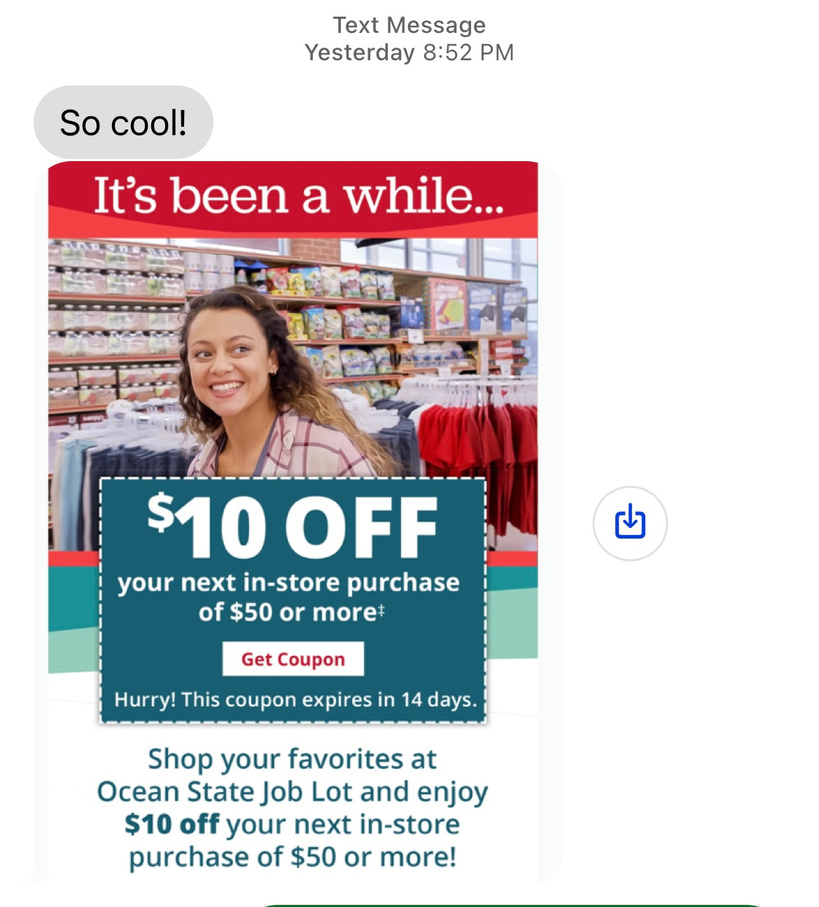This screenshot has width=819, height=907.
Task: Tap the 'So cool!' message bubble
Action: point(123,123)
